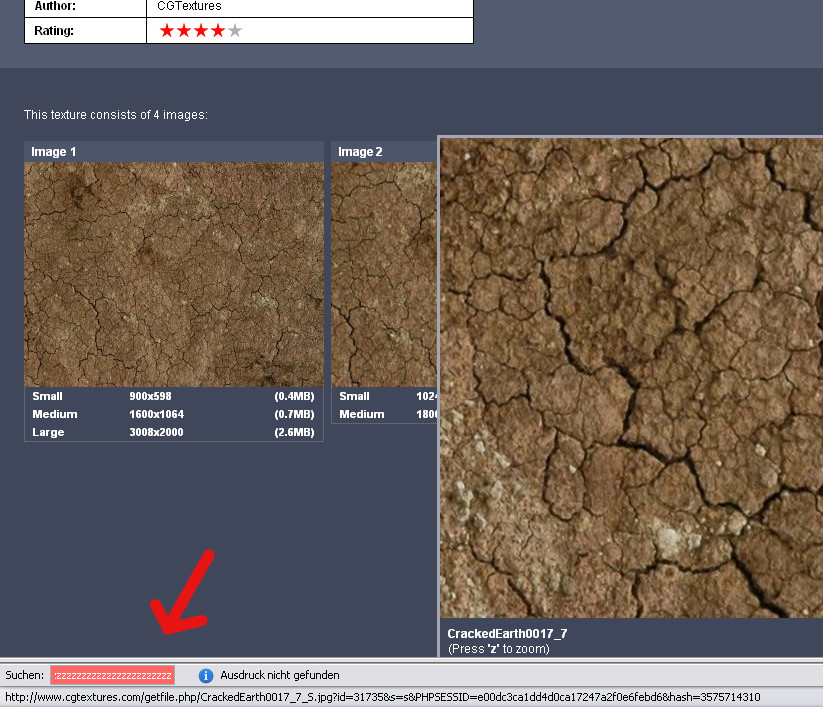This screenshot has height=708, width=823.
Task: Open the Image 1 cracked earth thumbnail
Action: (x=174, y=274)
